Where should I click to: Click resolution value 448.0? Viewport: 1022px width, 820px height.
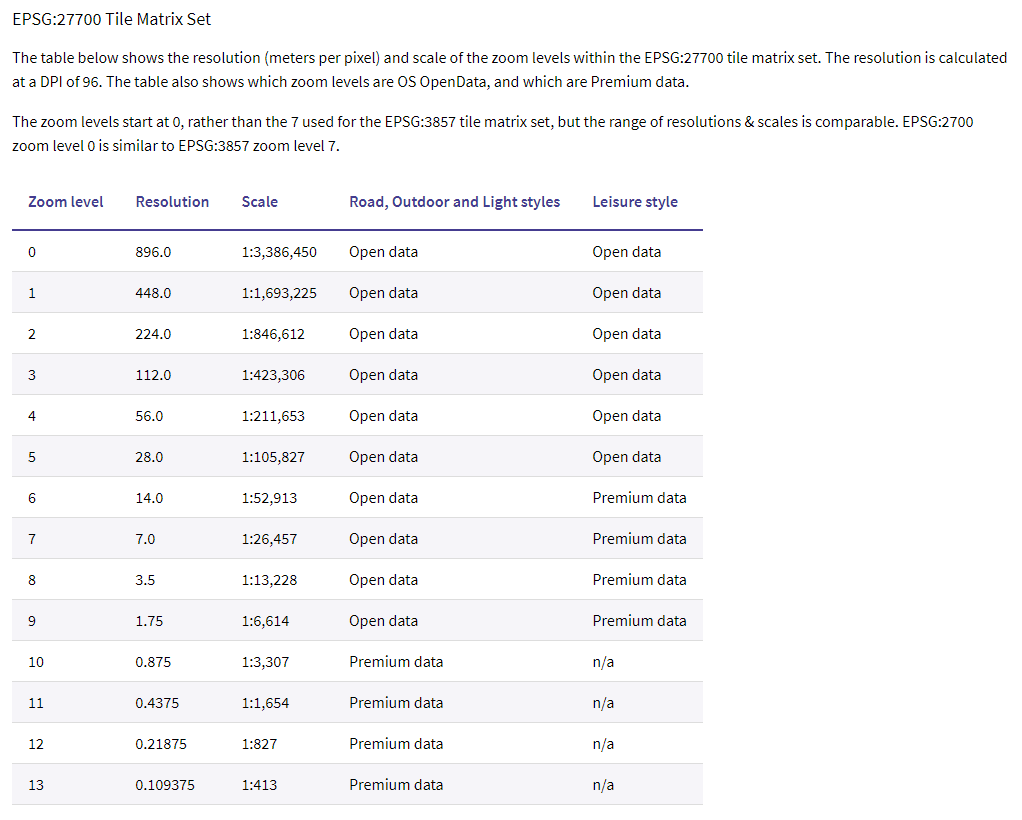(153, 293)
